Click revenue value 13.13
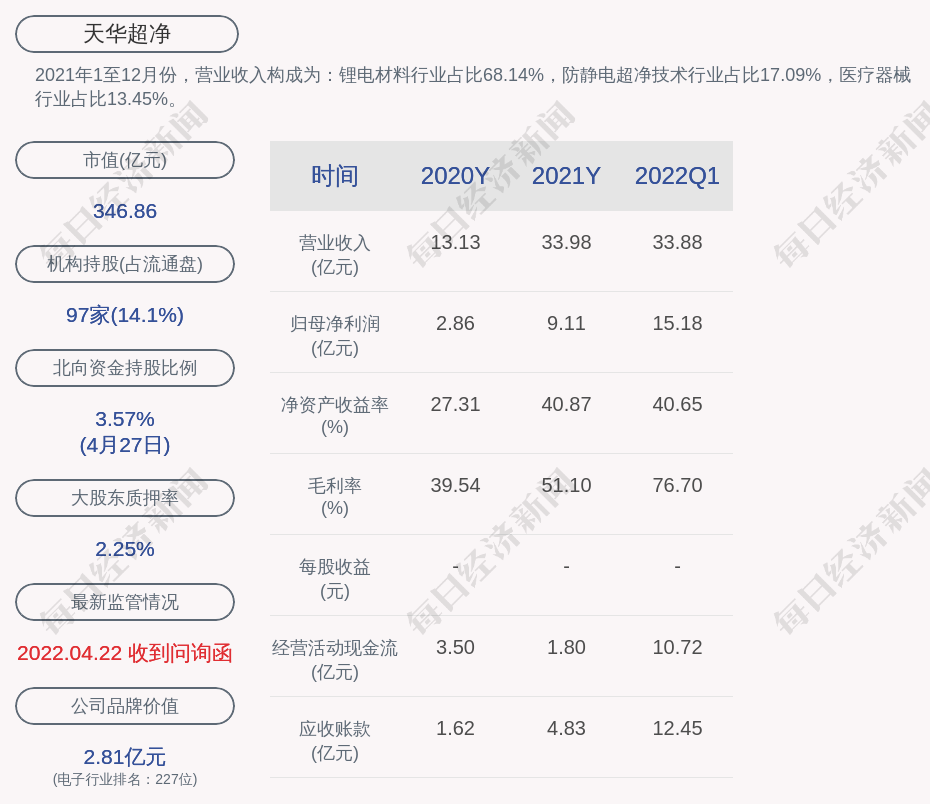Screen dimensions: 930x804 pos(456,243)
